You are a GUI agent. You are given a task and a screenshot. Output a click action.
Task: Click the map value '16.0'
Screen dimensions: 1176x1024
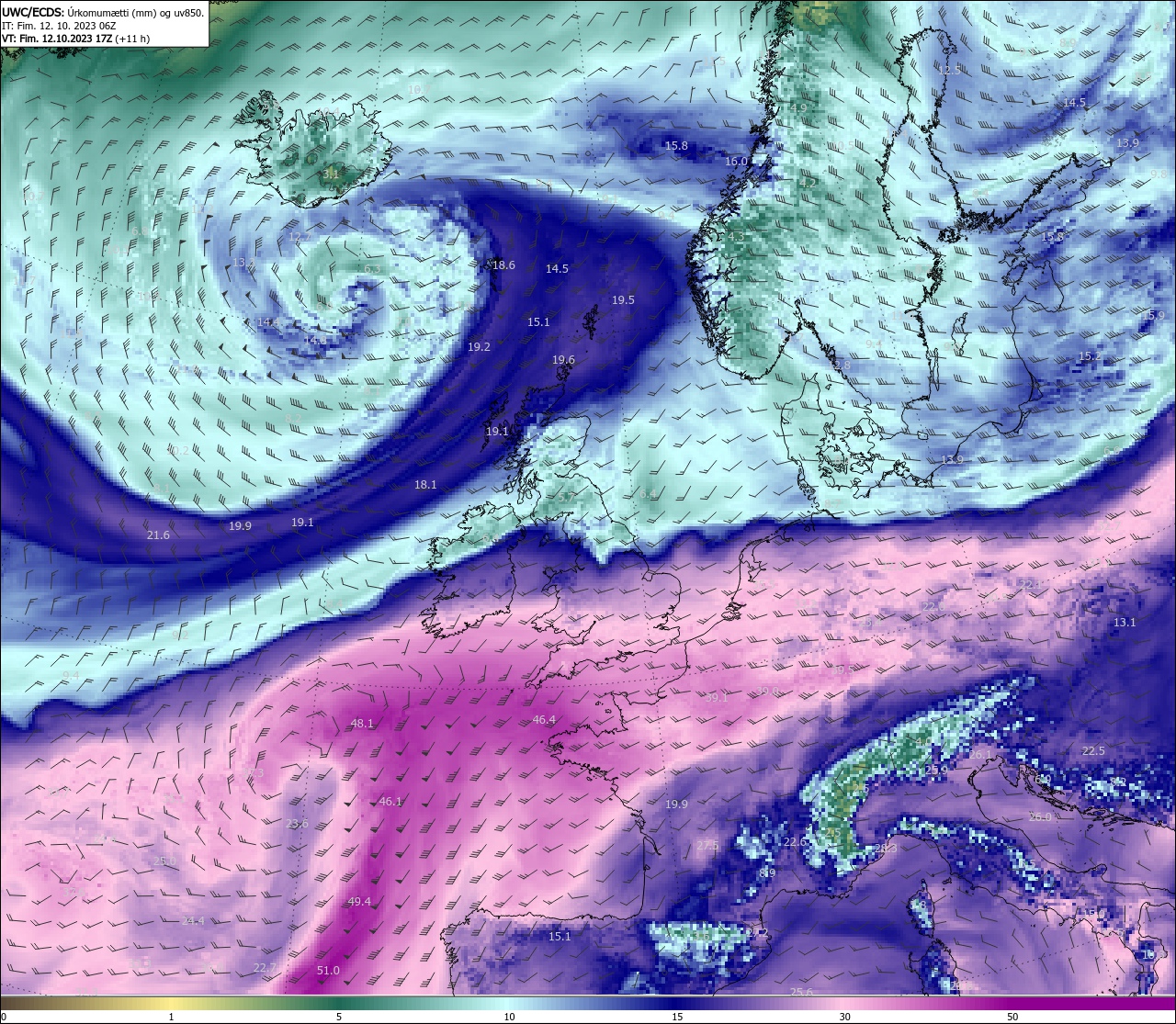pyautogui.click(x=736, y=161)
